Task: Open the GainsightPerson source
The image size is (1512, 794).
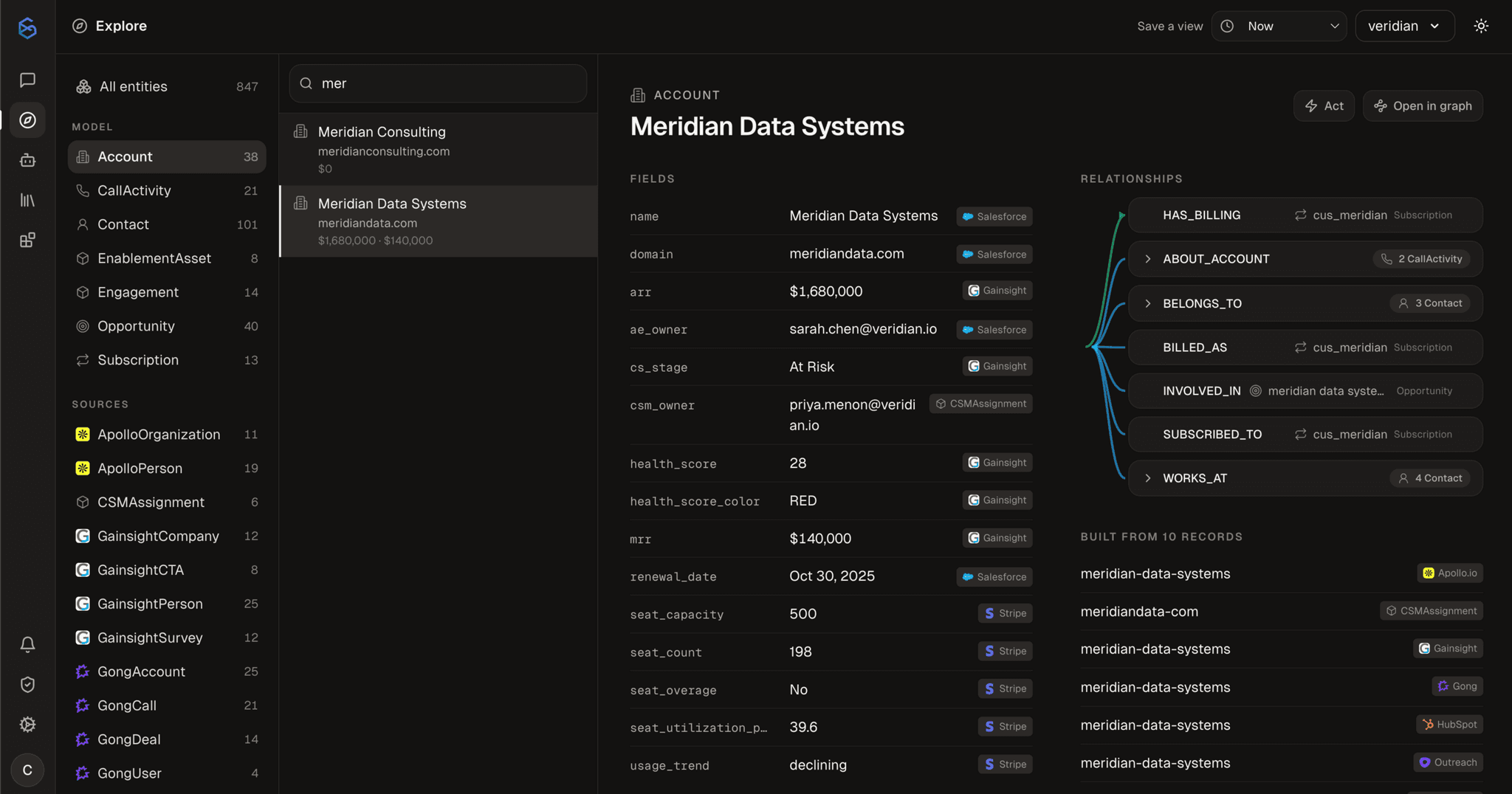Action: coord(167,604)
